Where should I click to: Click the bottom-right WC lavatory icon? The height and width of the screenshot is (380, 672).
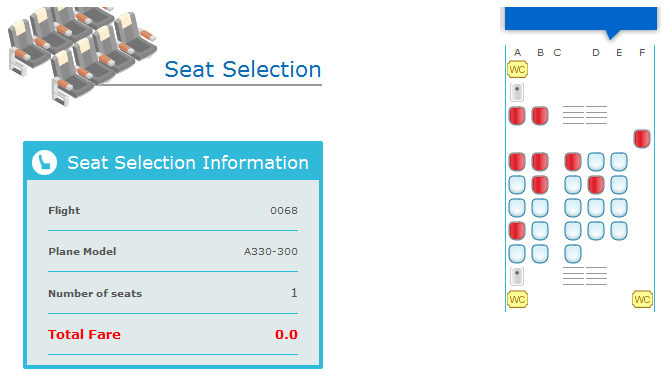(x=642, y=299)
